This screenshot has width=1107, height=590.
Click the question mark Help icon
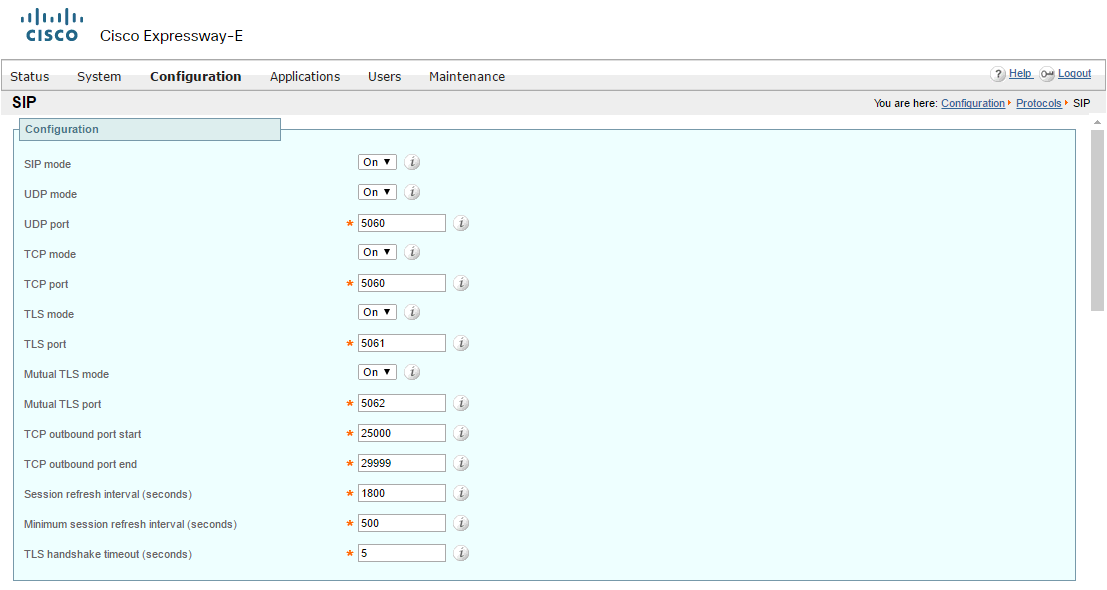998,74
